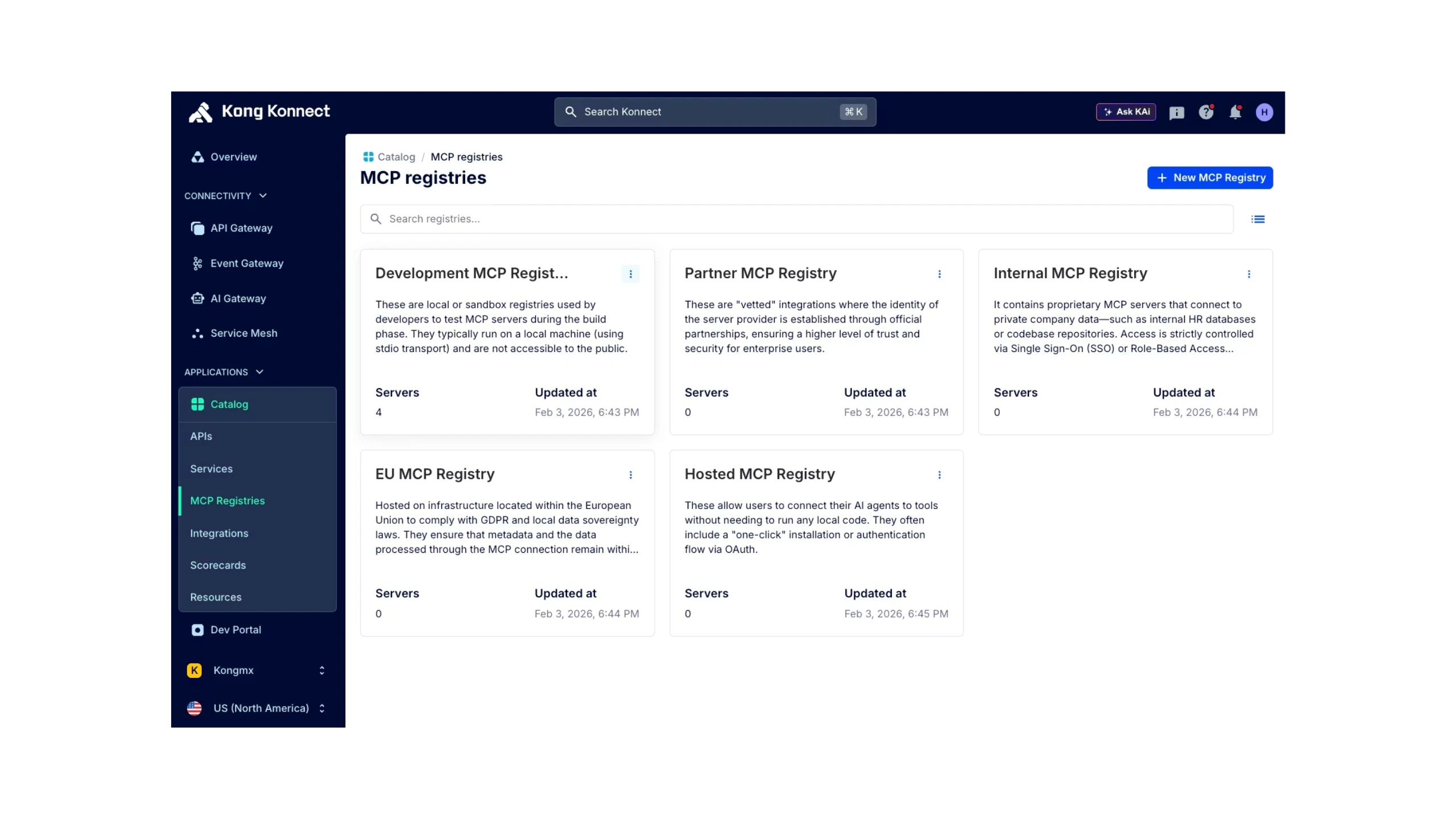Open the notifications bell icon
This screenshot has width=1456, height=819.
(1235, 112)
